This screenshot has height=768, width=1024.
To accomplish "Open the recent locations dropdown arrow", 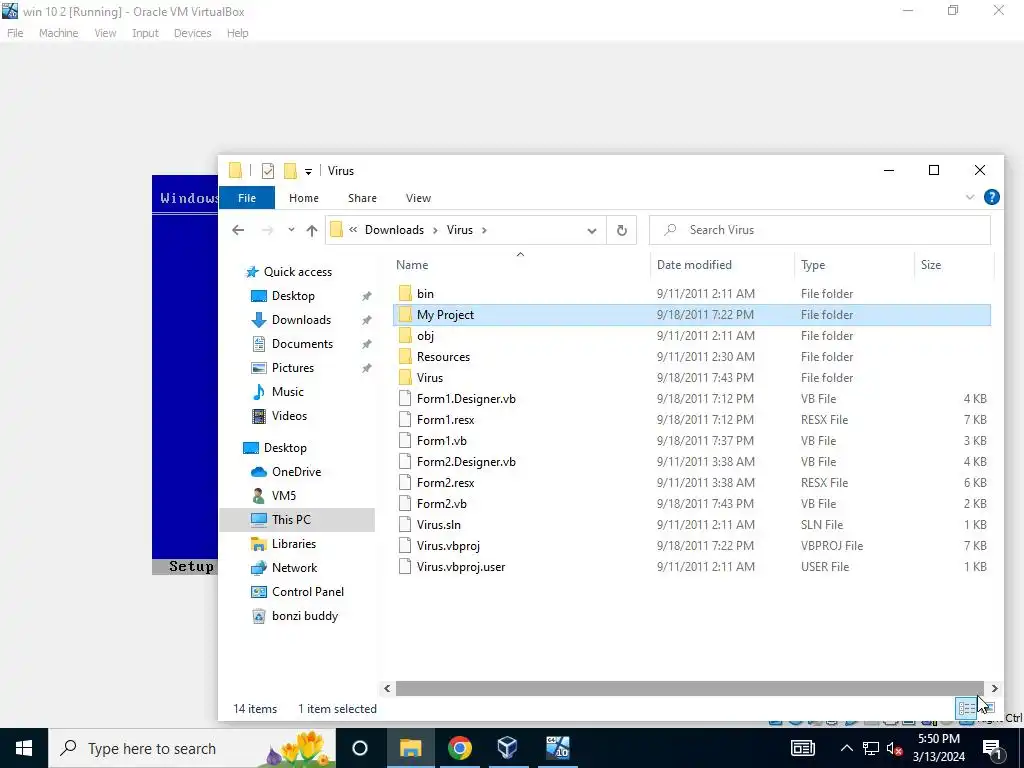I will pyautogui.click(x=291, y=230).
